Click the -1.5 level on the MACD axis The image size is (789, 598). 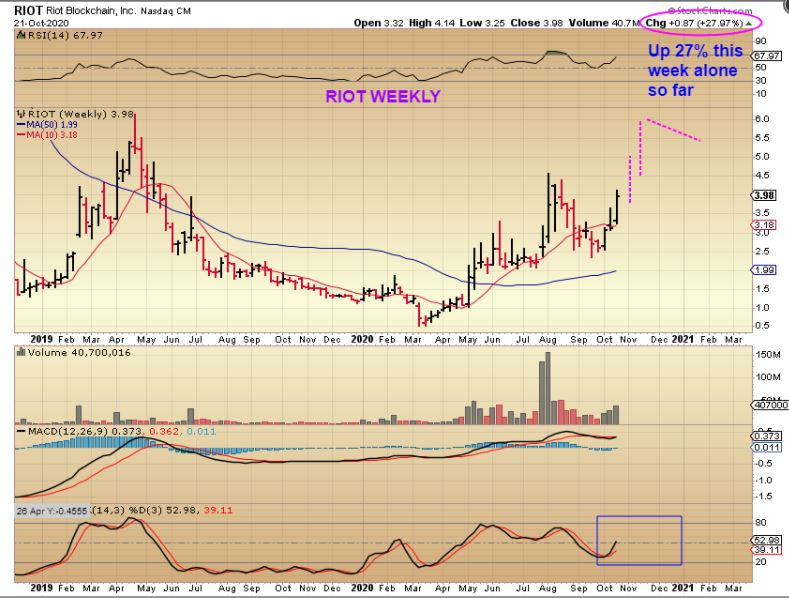point(764,496)
